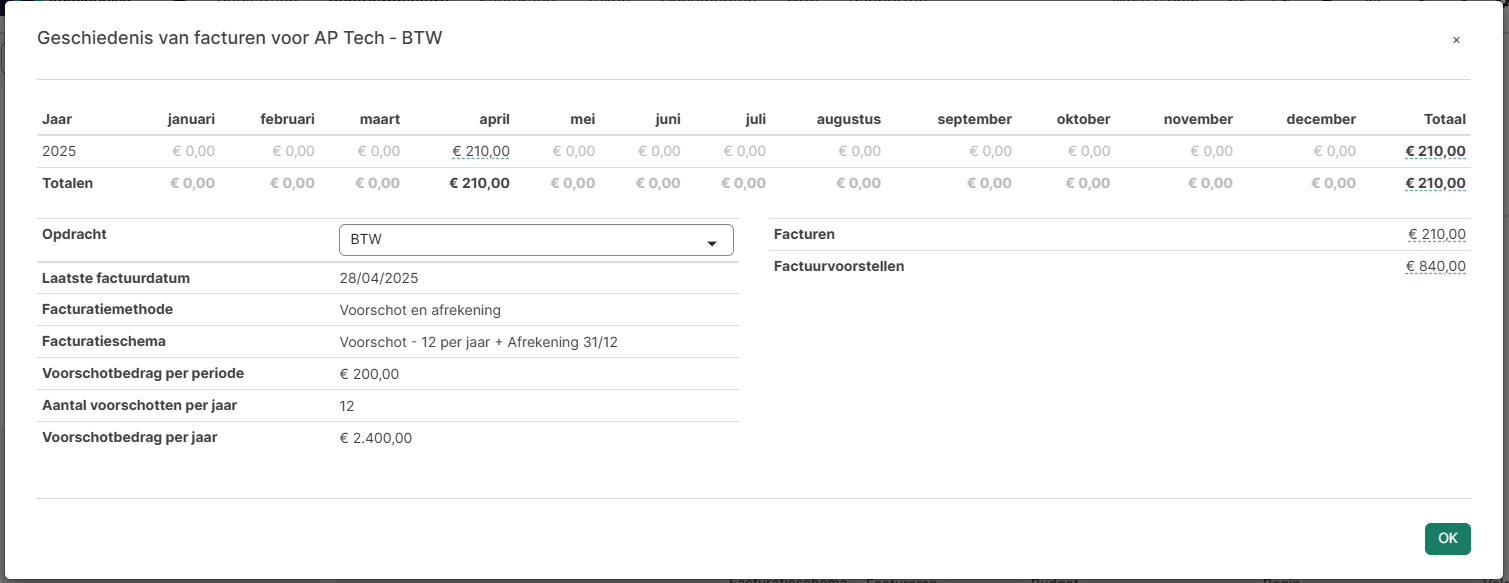Screen dimensions: 1509x583
Task: Click the december column header
Action: pyautogui.click(x=1321, y=119)
